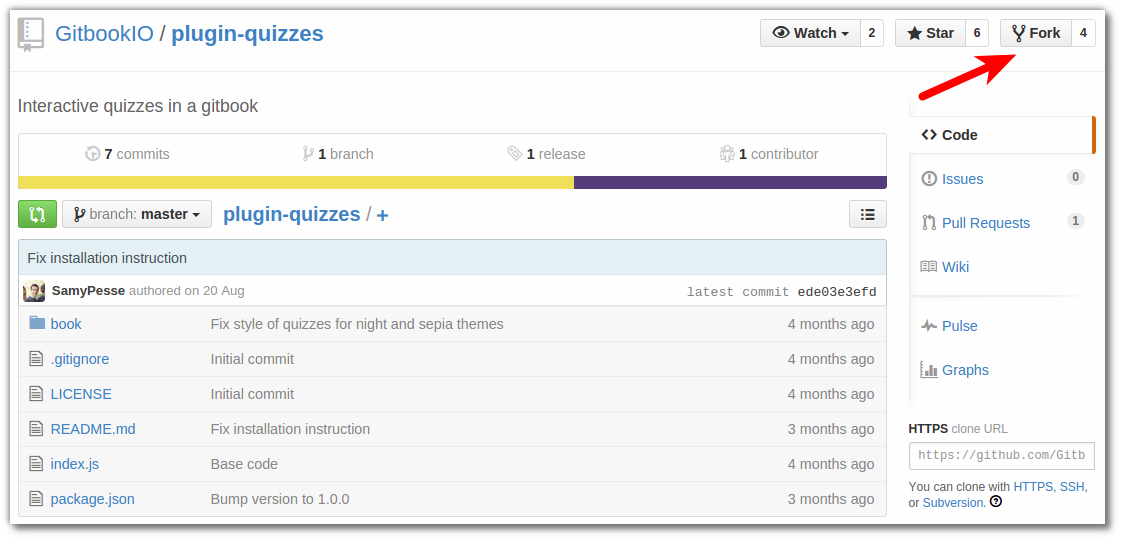Open the index.js file
1121x540 pixels.
(74, 464)
